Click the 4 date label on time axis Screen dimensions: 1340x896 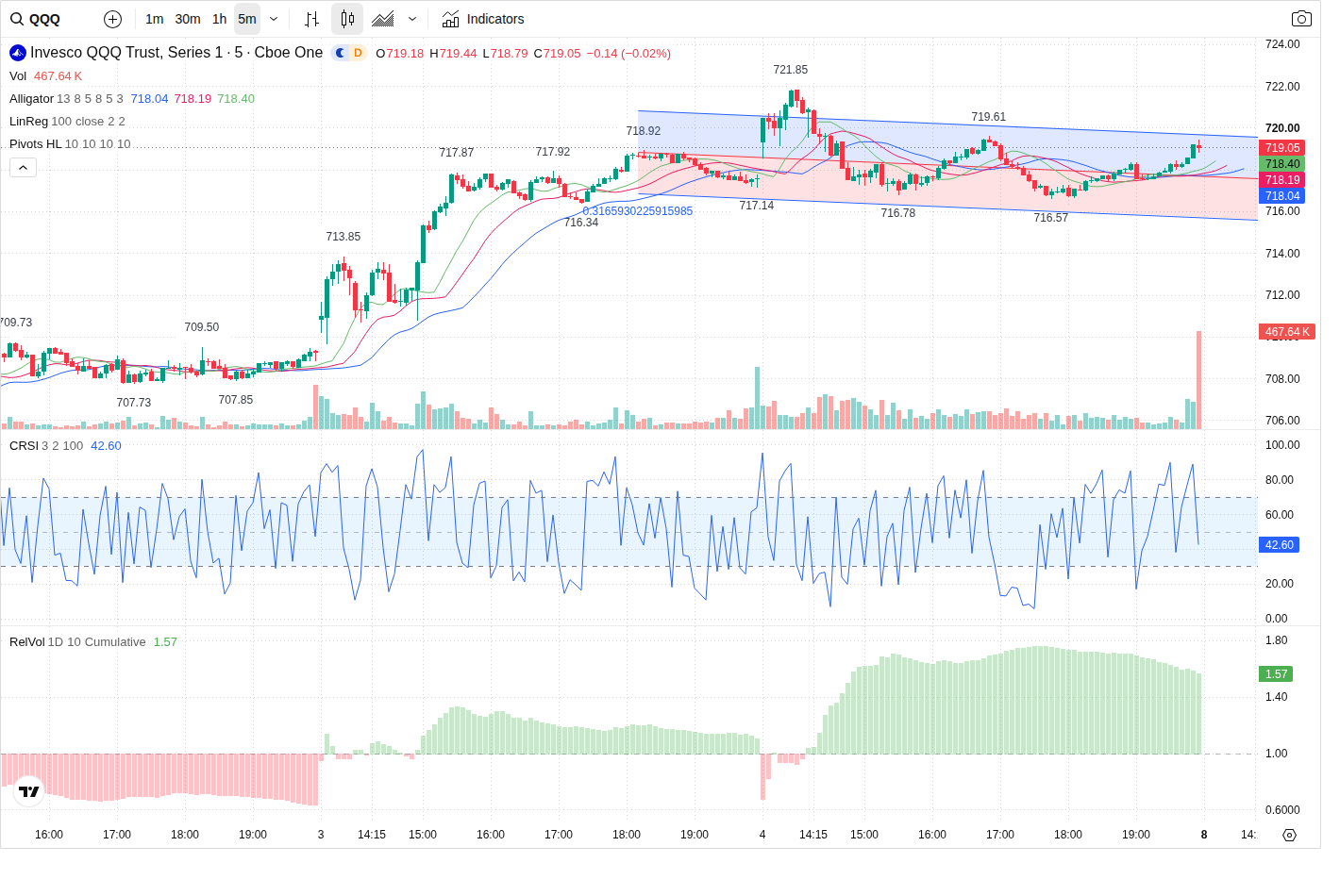tap(762, 835)
